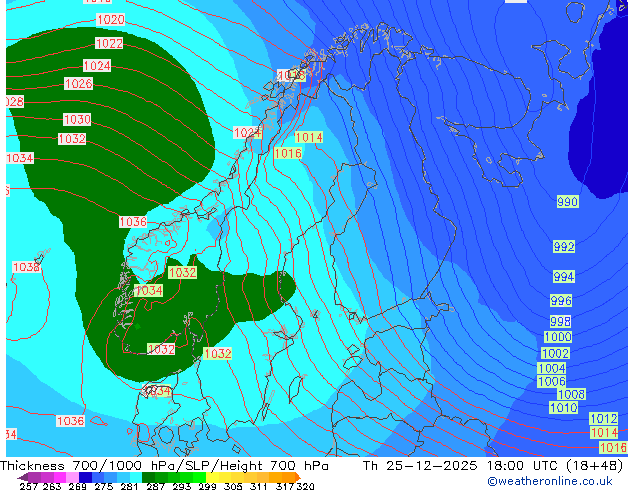Image resolution: width=634 pixels, height=490 pixels.
Task: Click the 1000 contour label
Action: tap(558, 337)
